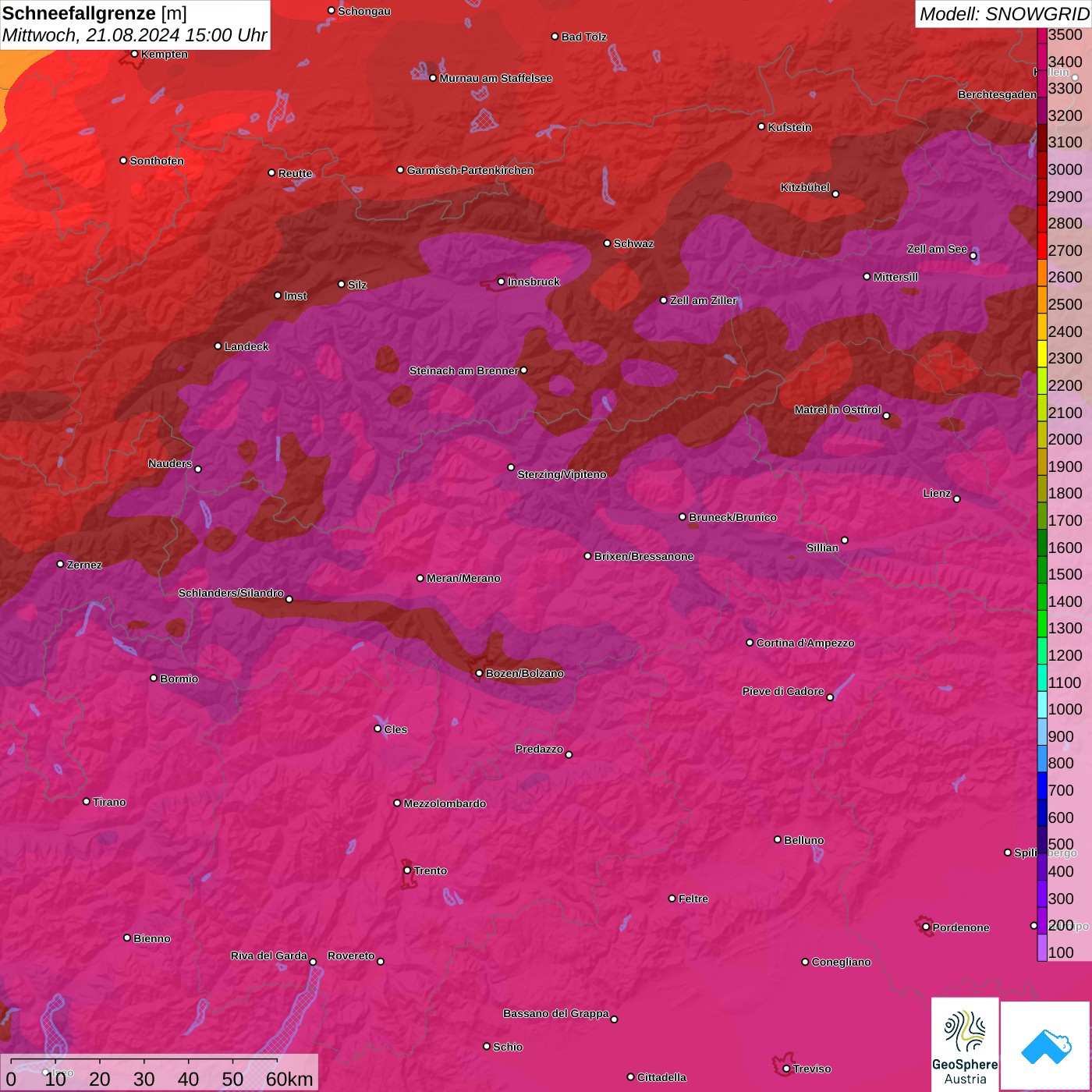The width and height of the screenshot is (1092, 1092).
Task: Select the 1500 m green legend swatch
Action: pos(1042,570)
